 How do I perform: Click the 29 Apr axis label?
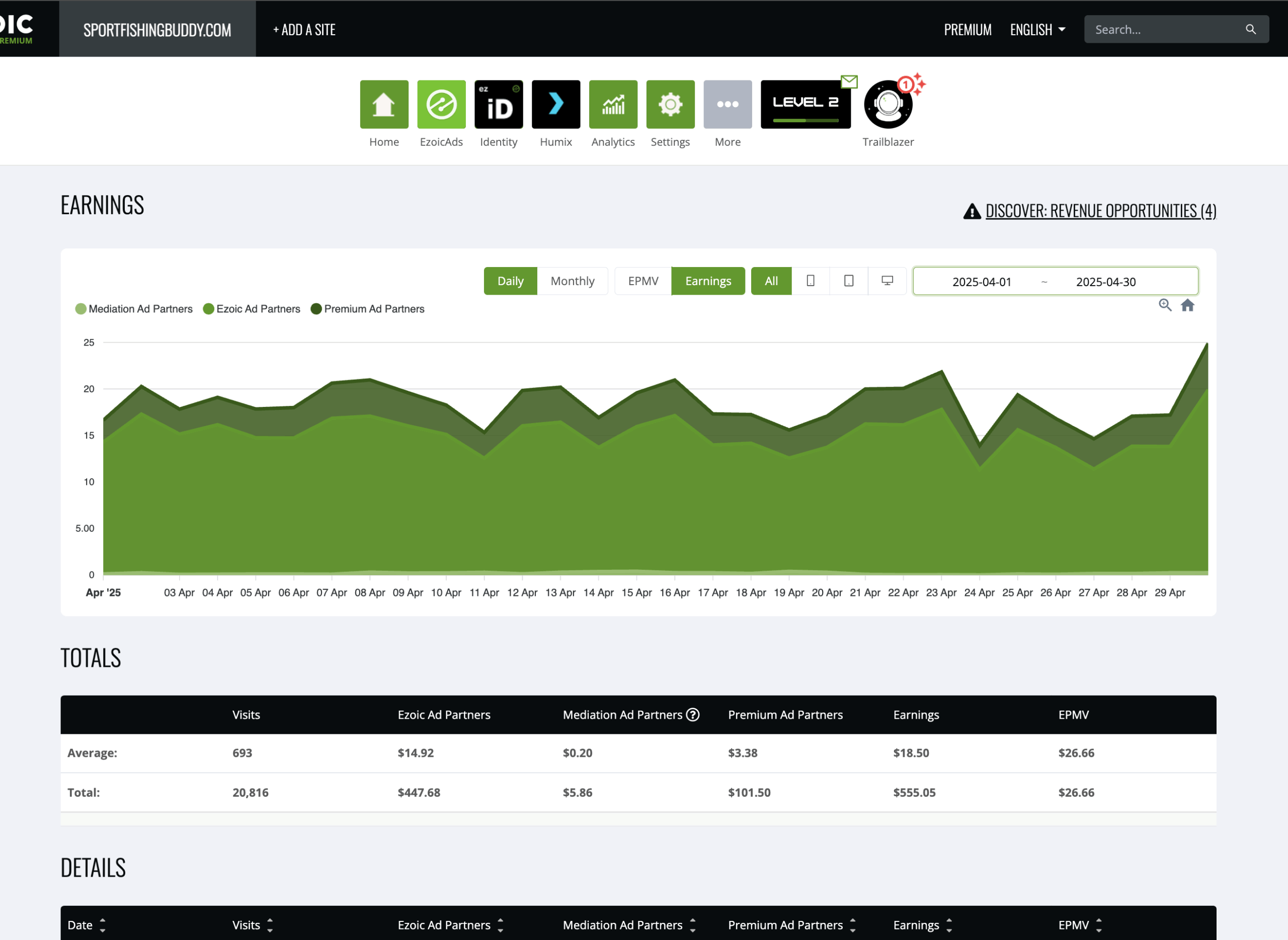(1170, 592)
